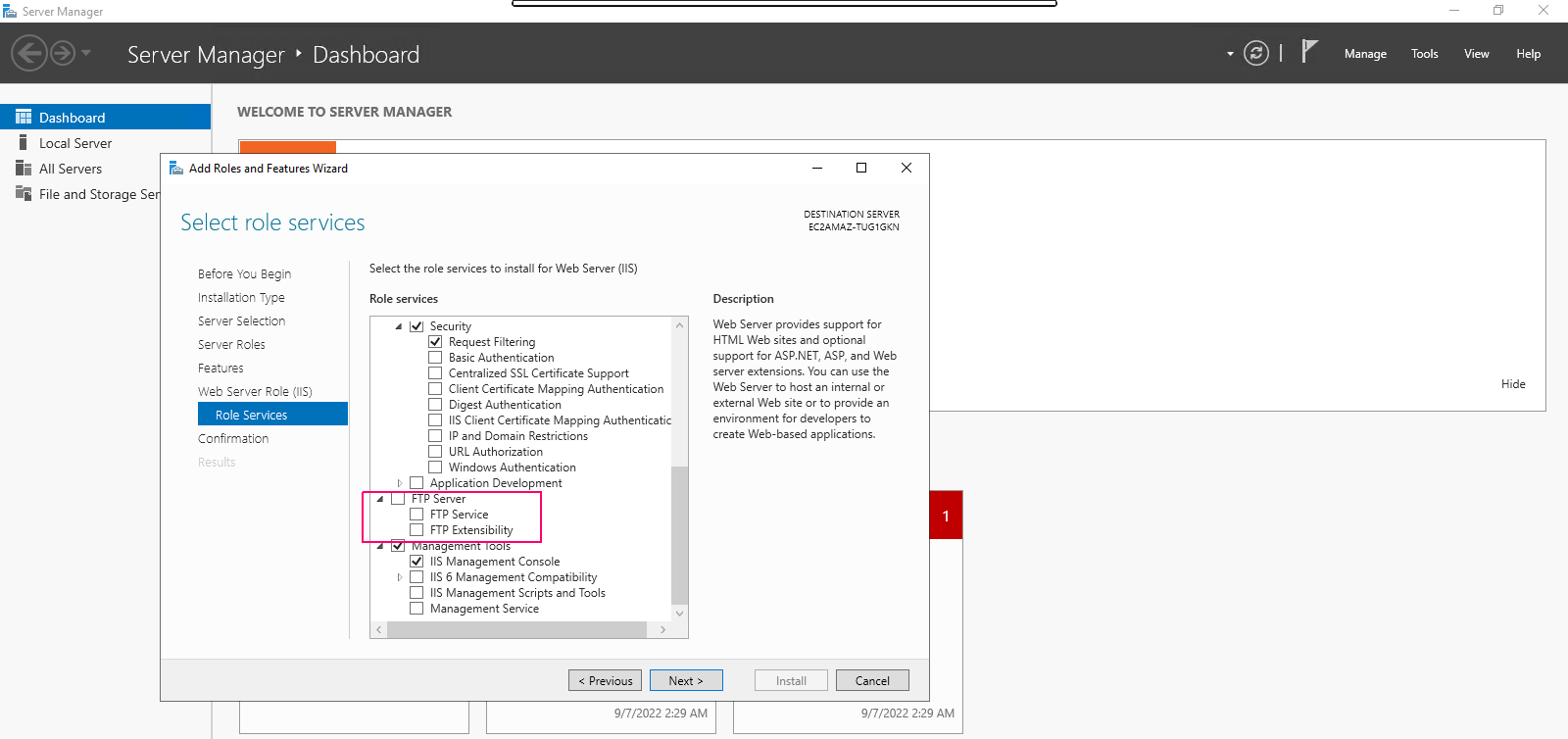Go to the Confirmation step
Viewport: 1568px width, 739px height.
tap(233, 439)
